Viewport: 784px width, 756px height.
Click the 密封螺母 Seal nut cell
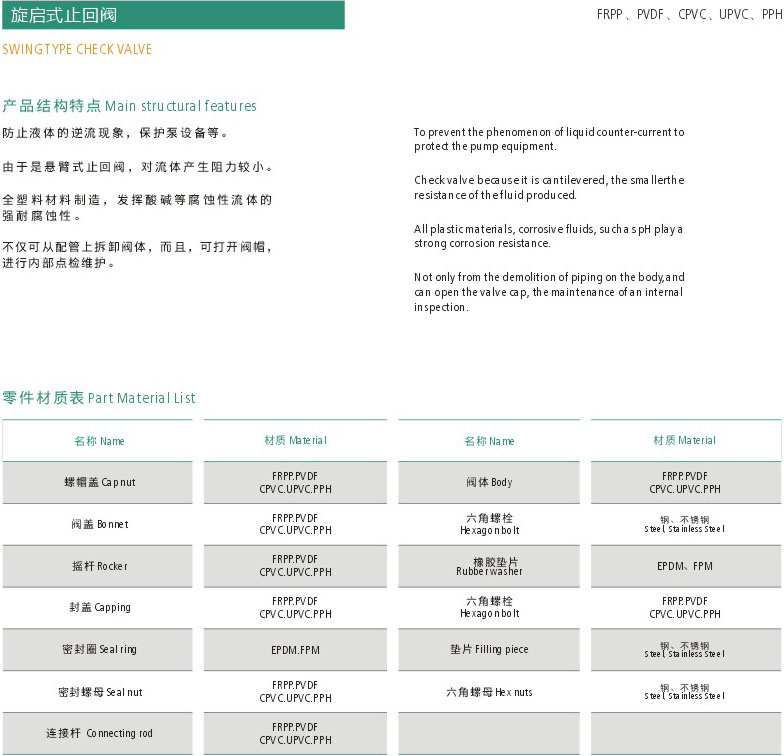click(x=99, y=692)
